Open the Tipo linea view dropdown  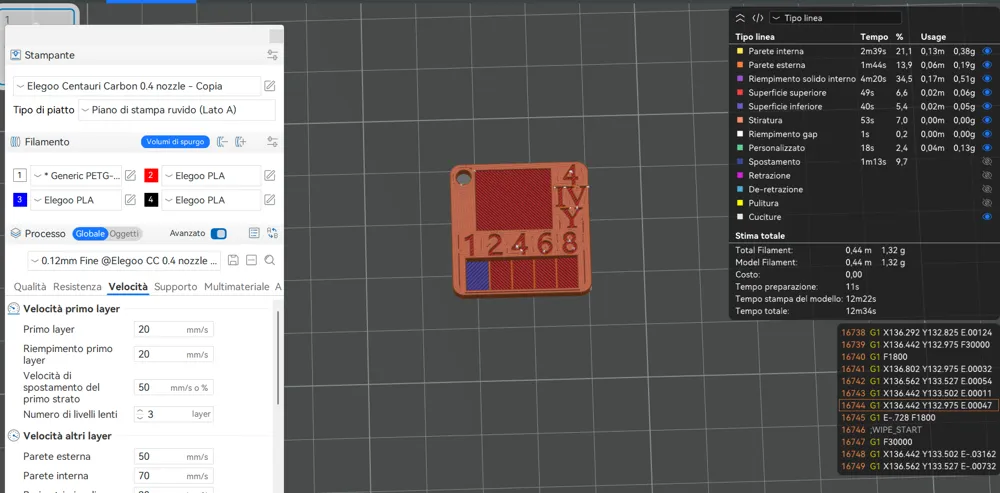coord(835,18)
